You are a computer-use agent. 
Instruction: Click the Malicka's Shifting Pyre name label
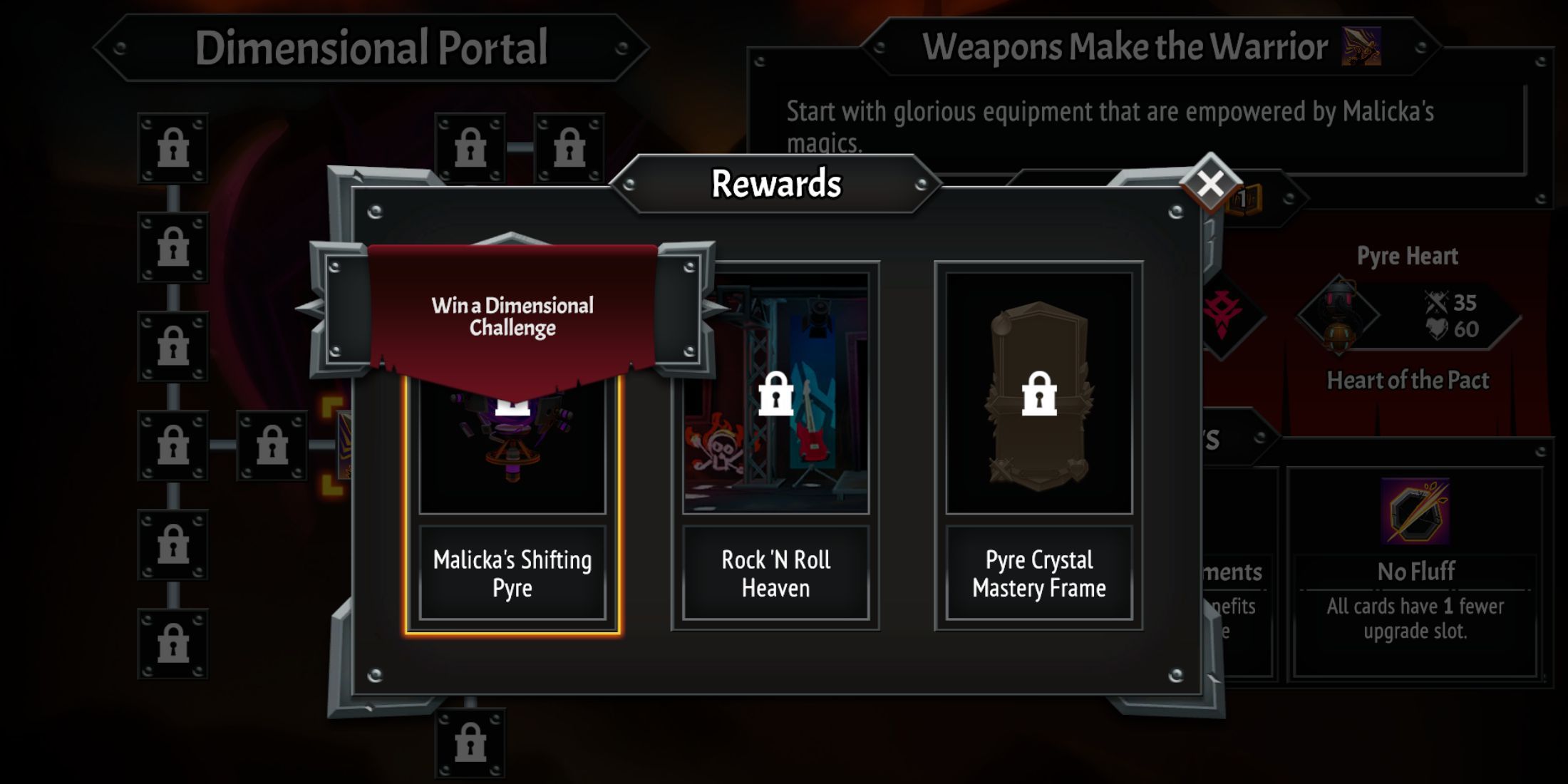(512, 573)
